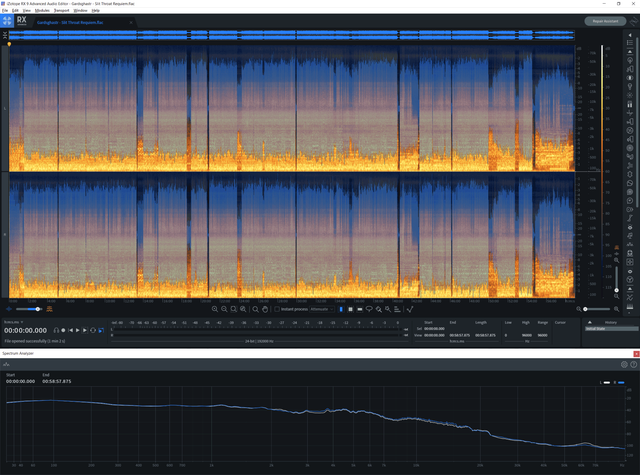Collapse the History panel arrow
Image resolution: width=640 pixels, height=475 pixels.
point(589,322)
